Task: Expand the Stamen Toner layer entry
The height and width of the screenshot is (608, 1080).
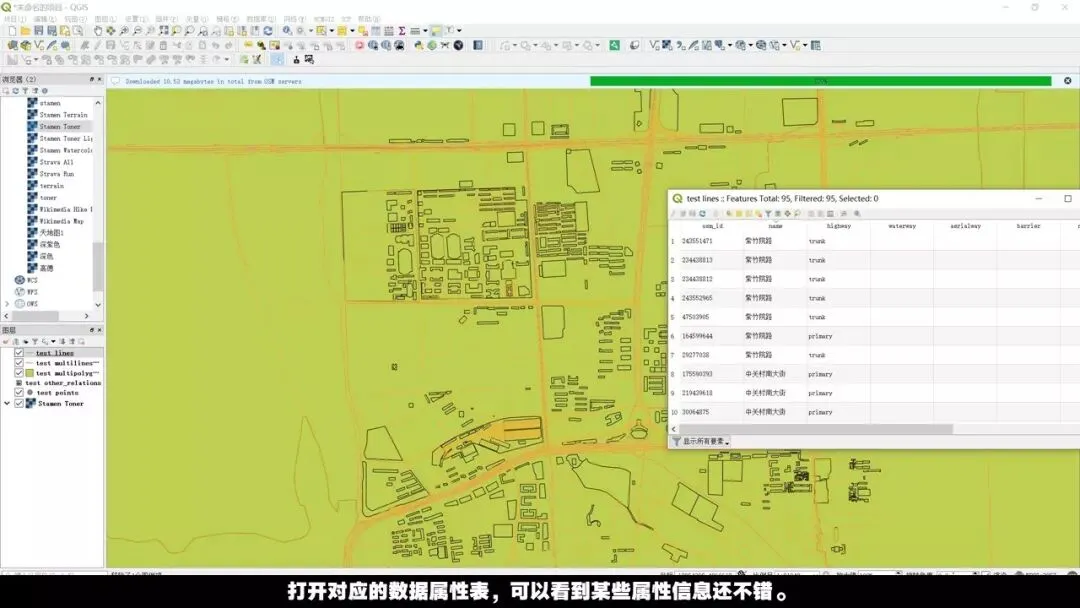Action: pyautogui.click(x=8, y=403)
